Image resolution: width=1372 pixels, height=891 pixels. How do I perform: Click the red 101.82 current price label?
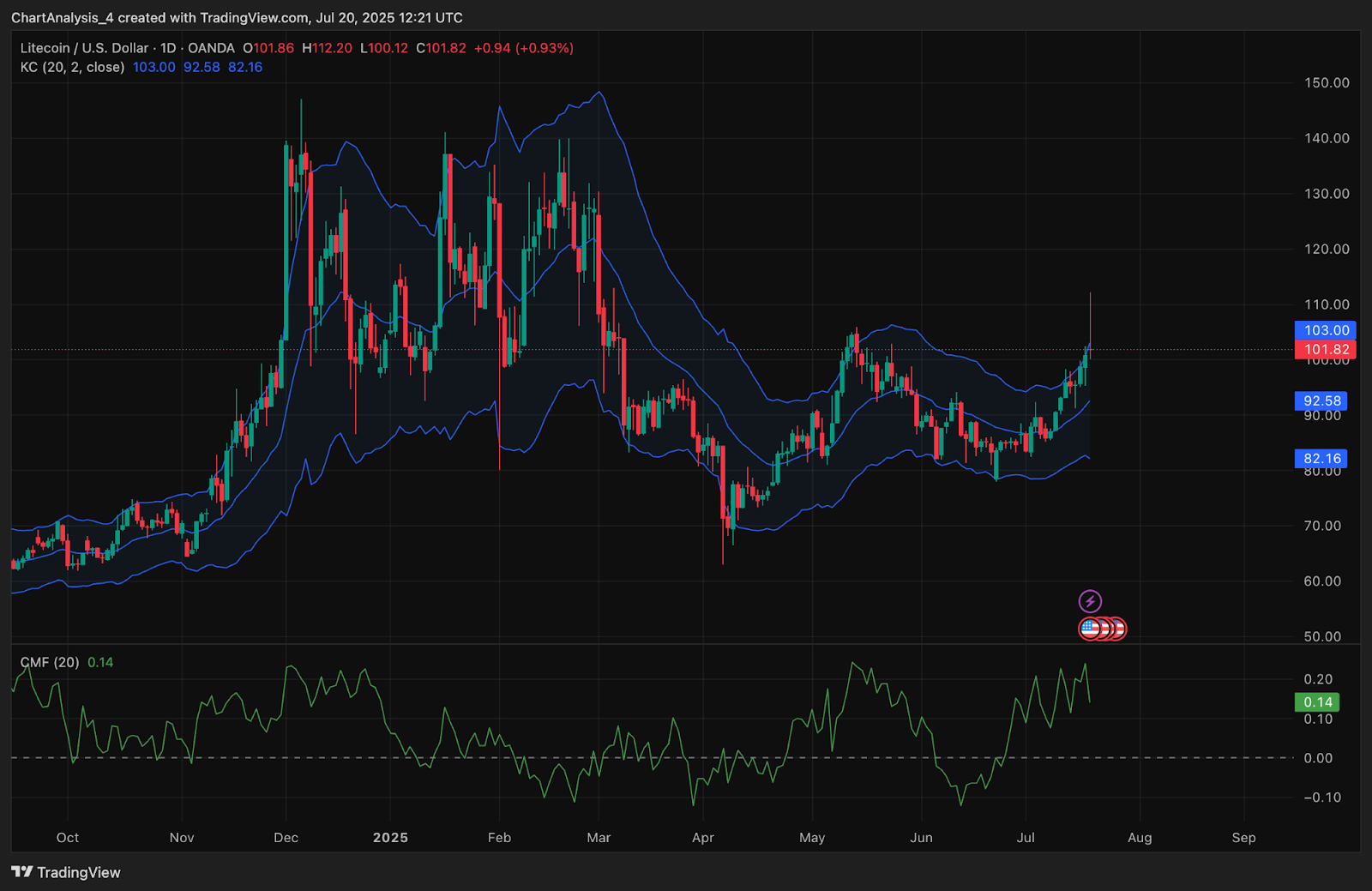click(1325, 349)
